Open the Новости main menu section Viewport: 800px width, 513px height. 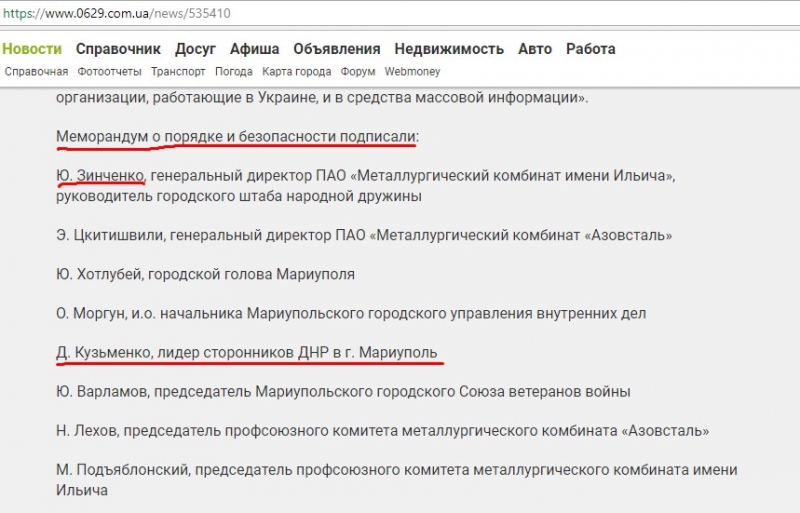32,49
